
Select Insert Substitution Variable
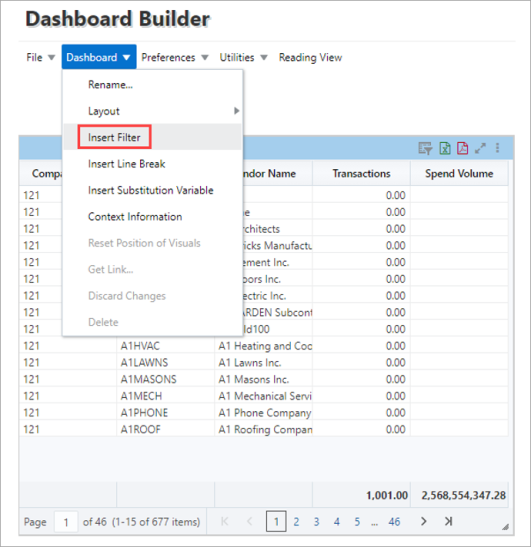[x=151, y=190]
